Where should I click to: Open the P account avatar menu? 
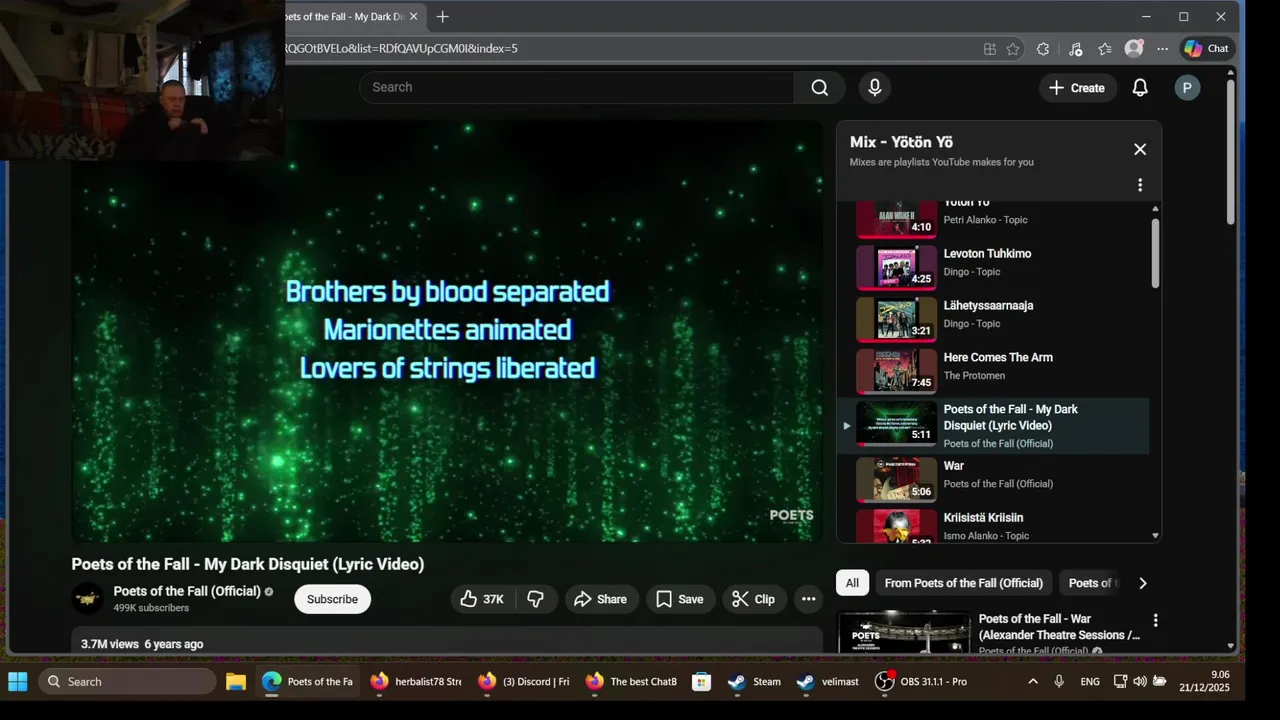coord(1187,88)
